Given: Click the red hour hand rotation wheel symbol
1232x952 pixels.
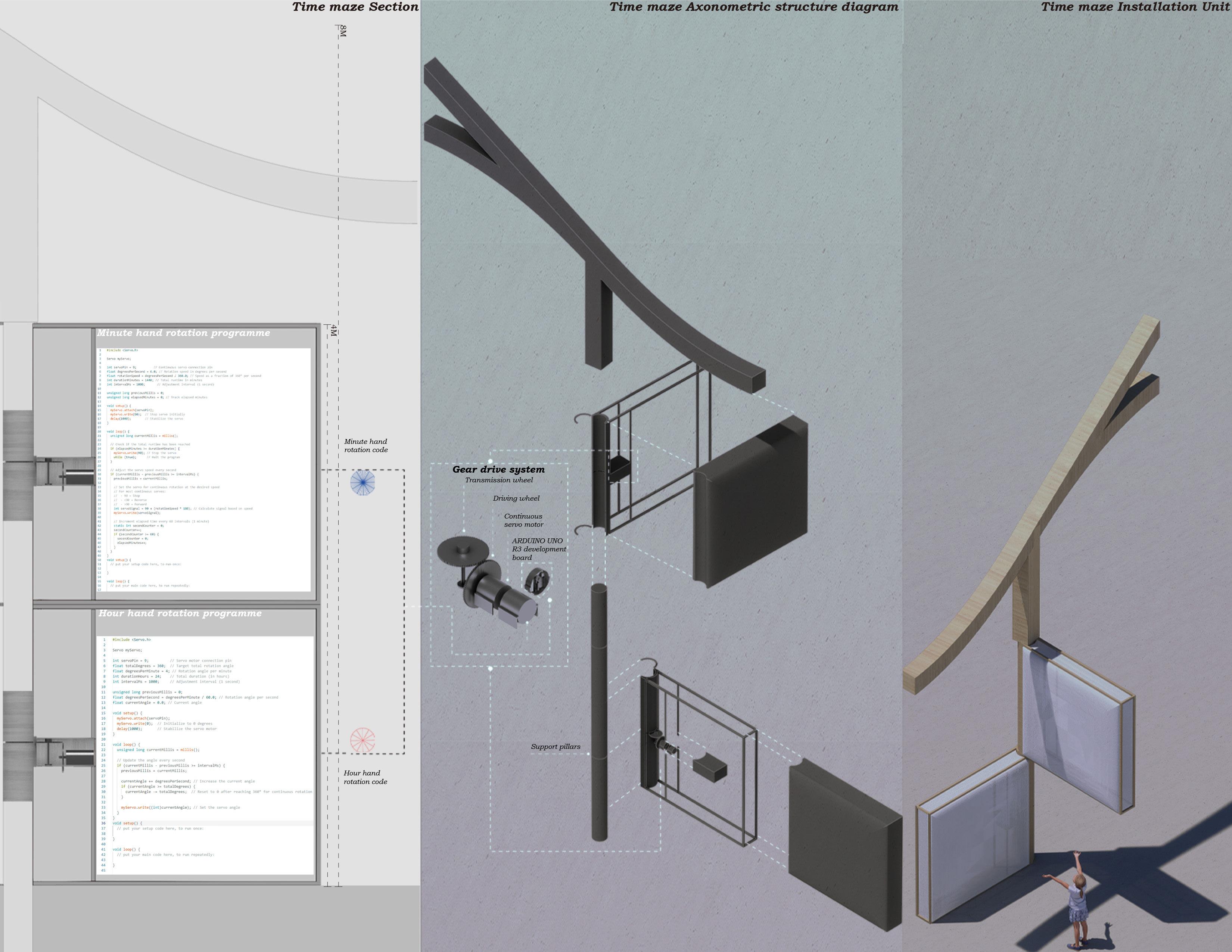Looking at the screenshot, I should coord(362,741).
